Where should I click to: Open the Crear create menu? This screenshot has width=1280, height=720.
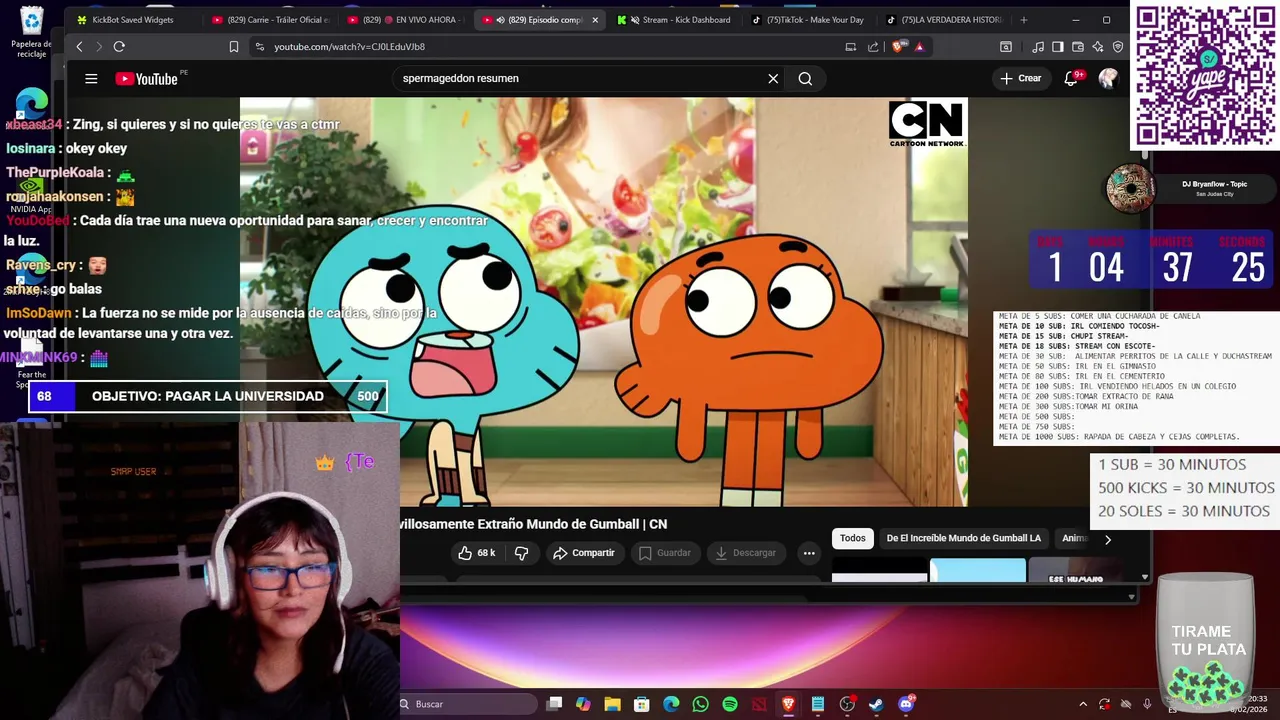pos(1020,78)
